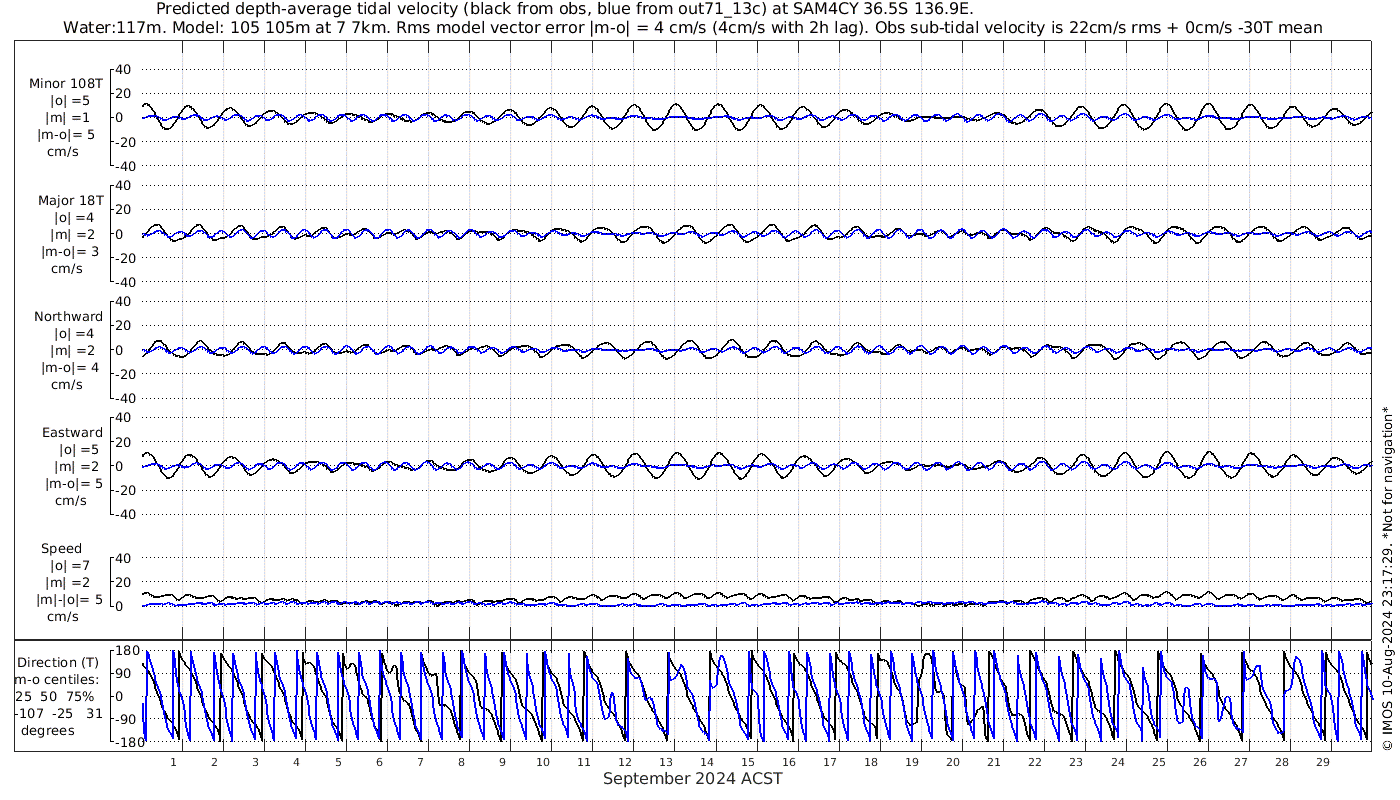Click '|o| =7' under Speed
The width and height of the screenshot is (1400, 800).
(x=68, y=566)
